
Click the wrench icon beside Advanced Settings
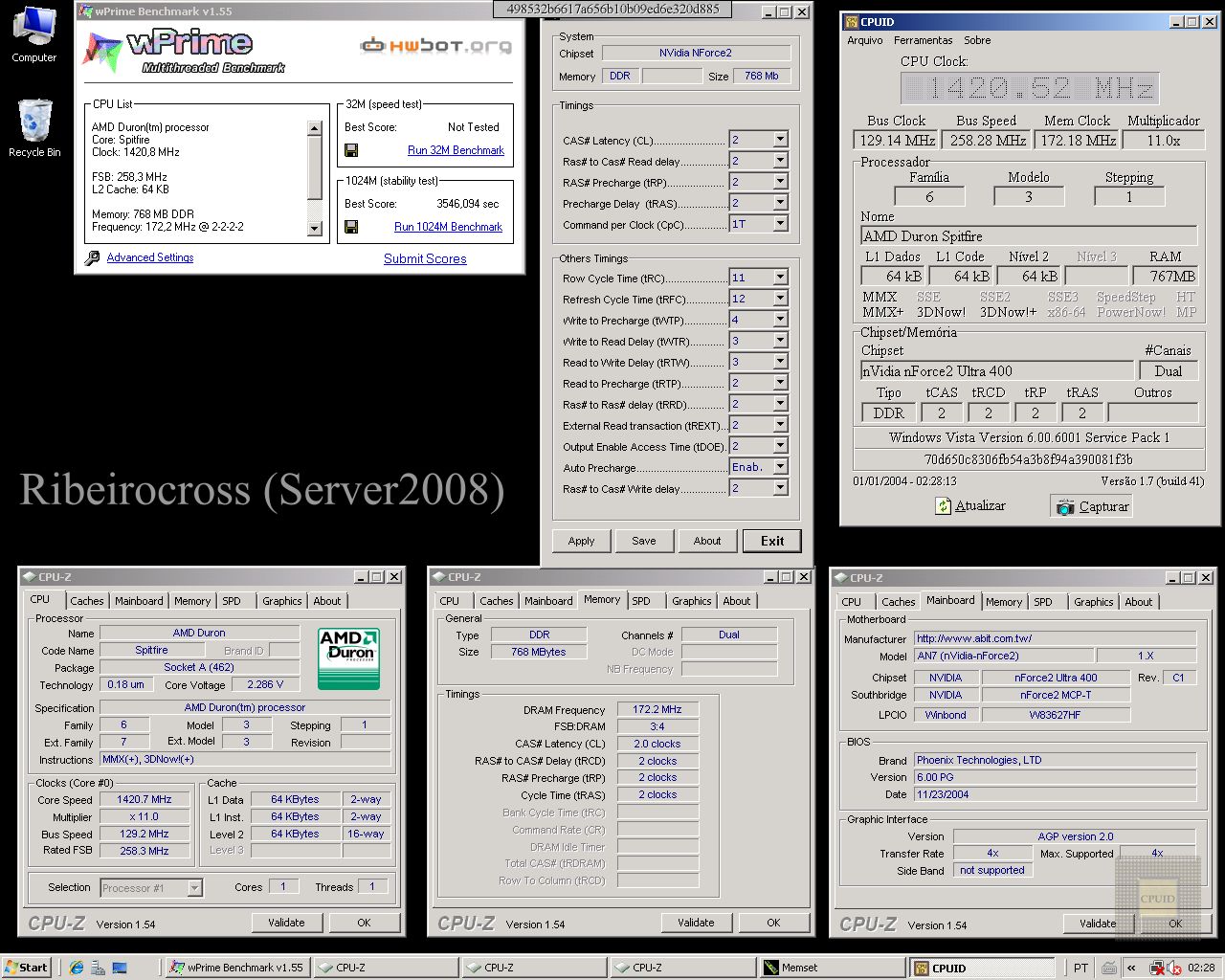92,258
